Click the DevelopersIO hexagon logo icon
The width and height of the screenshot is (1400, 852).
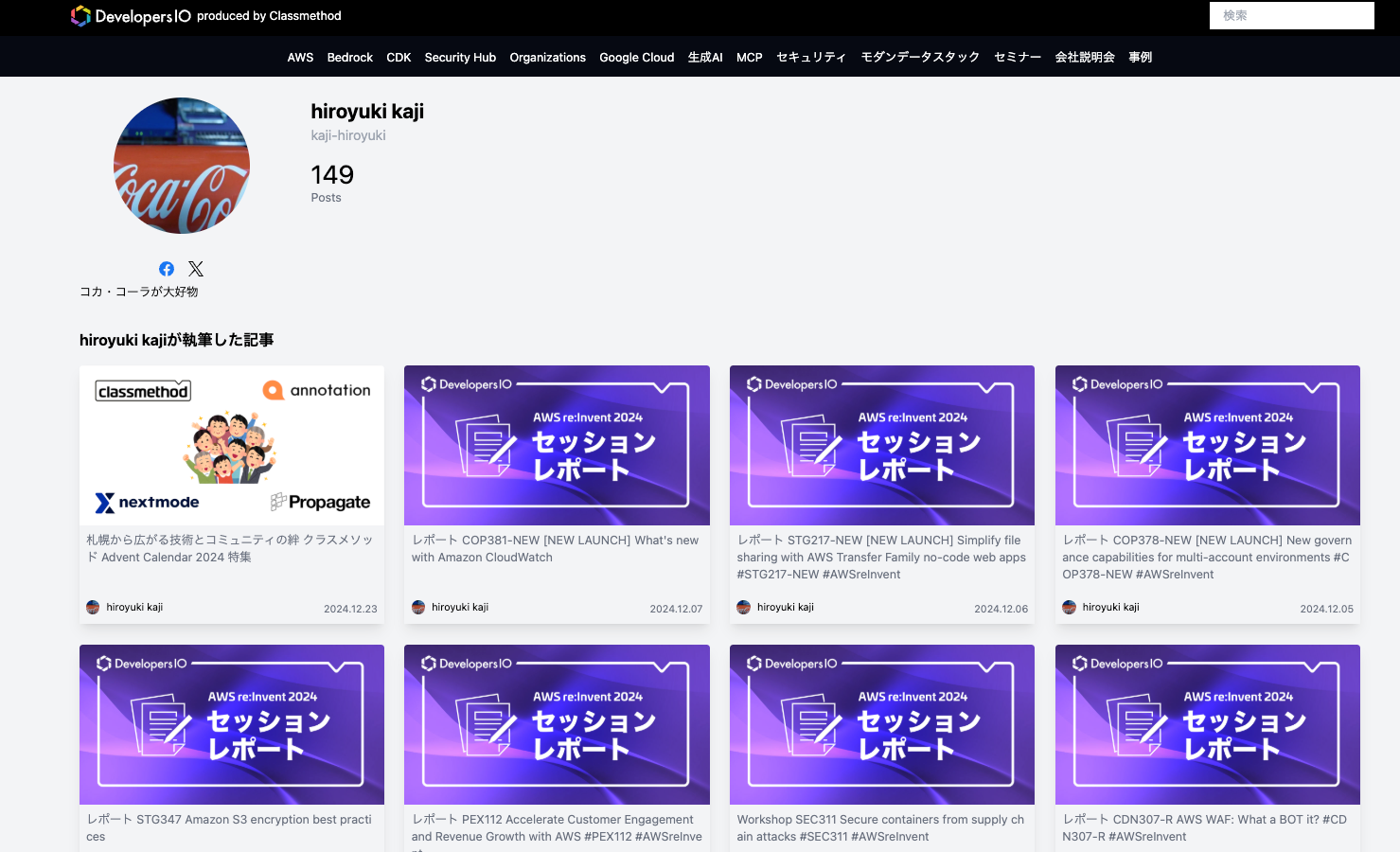point(80,16)
